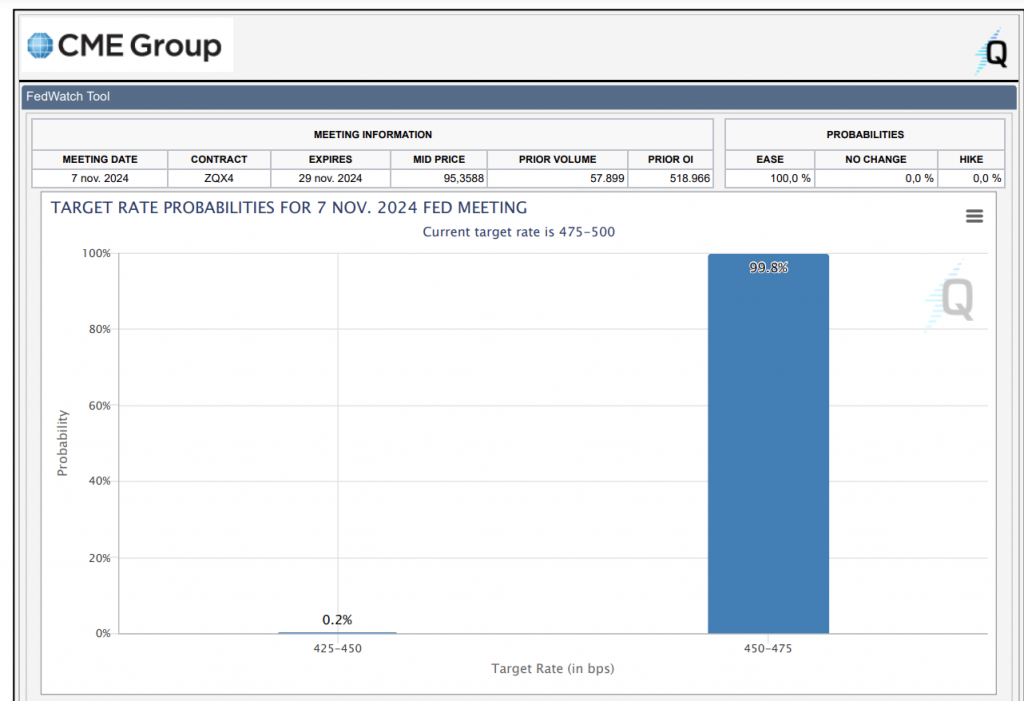Image resolution: width=1024 pixels, height=701 pixels.
Task: Click the EASE probability header
Action: tap(769, 159)
